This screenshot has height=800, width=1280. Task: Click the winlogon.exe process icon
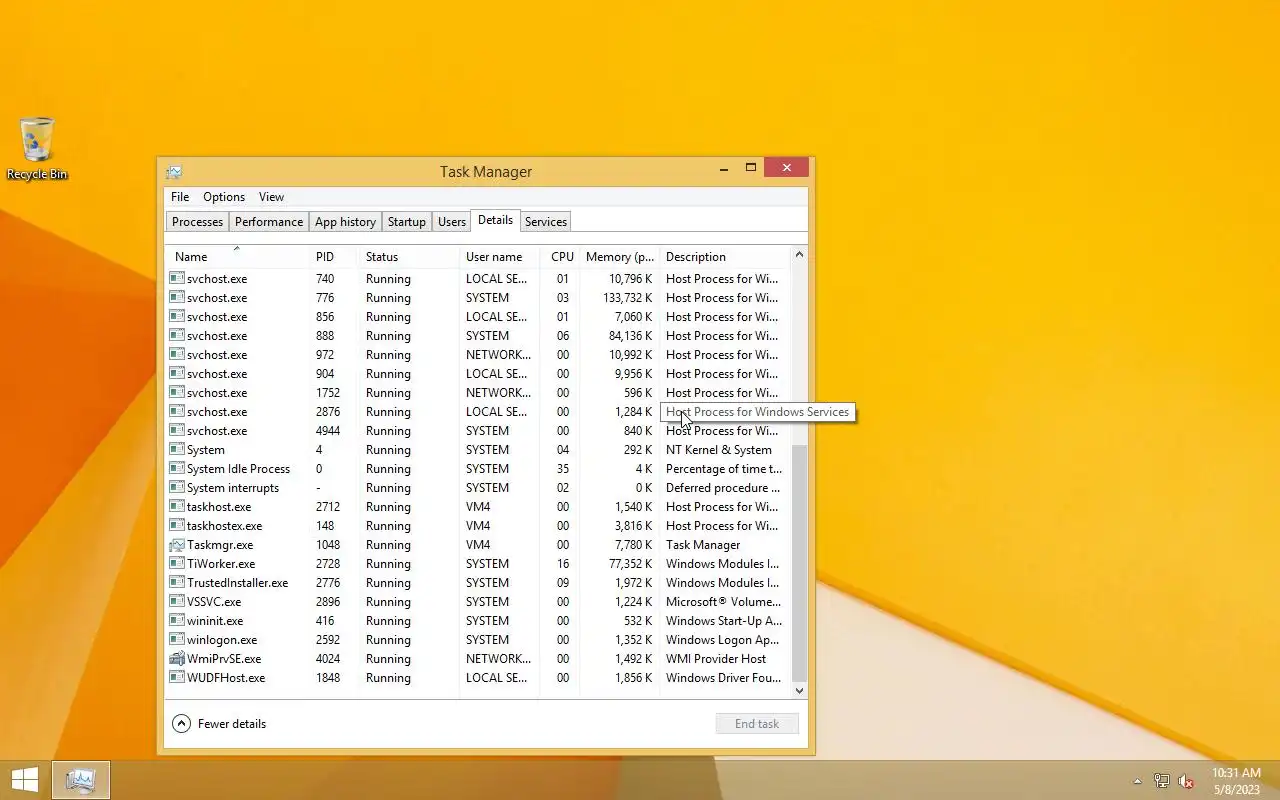(x=176, y=640)
